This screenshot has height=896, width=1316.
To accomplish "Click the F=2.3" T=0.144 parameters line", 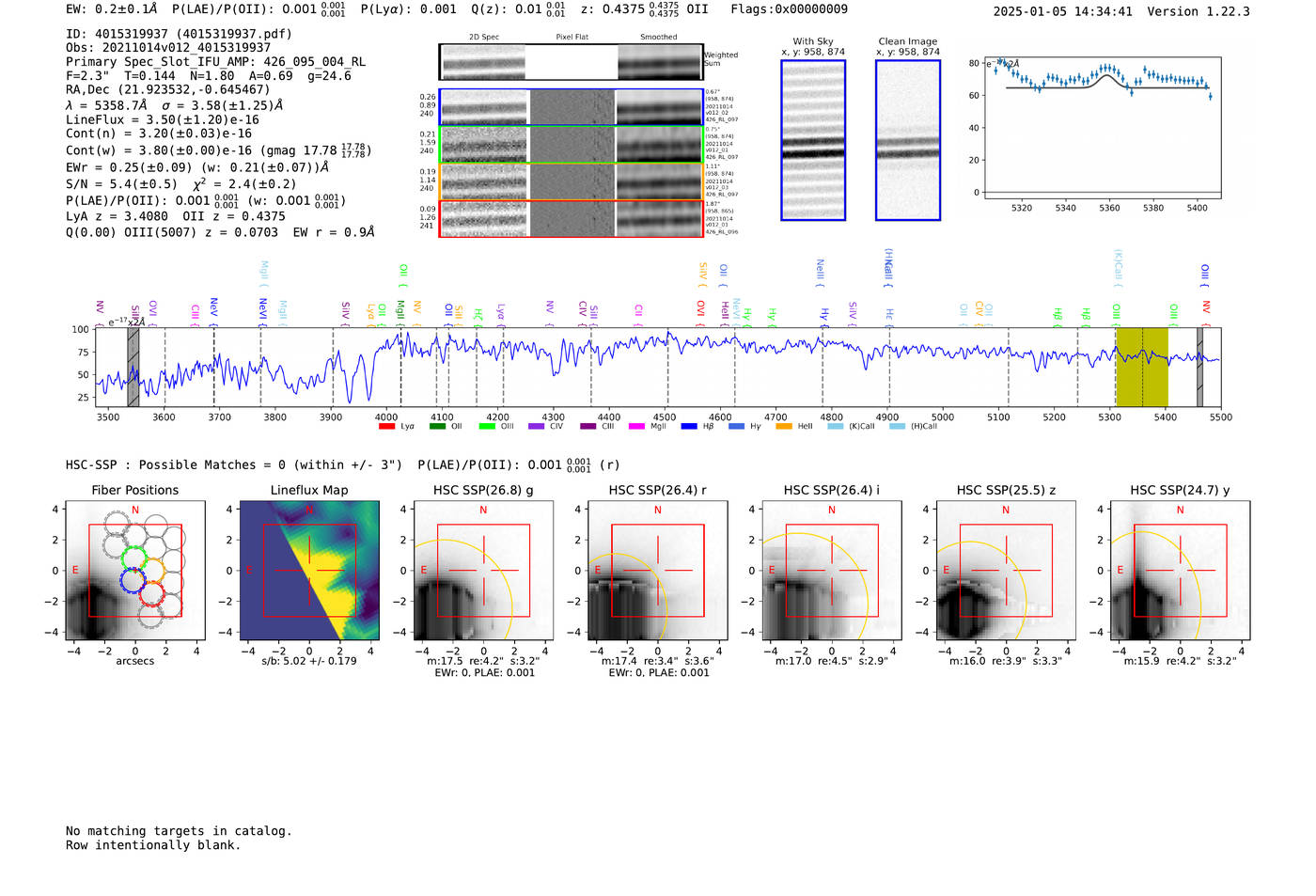I will pos(209,76).
